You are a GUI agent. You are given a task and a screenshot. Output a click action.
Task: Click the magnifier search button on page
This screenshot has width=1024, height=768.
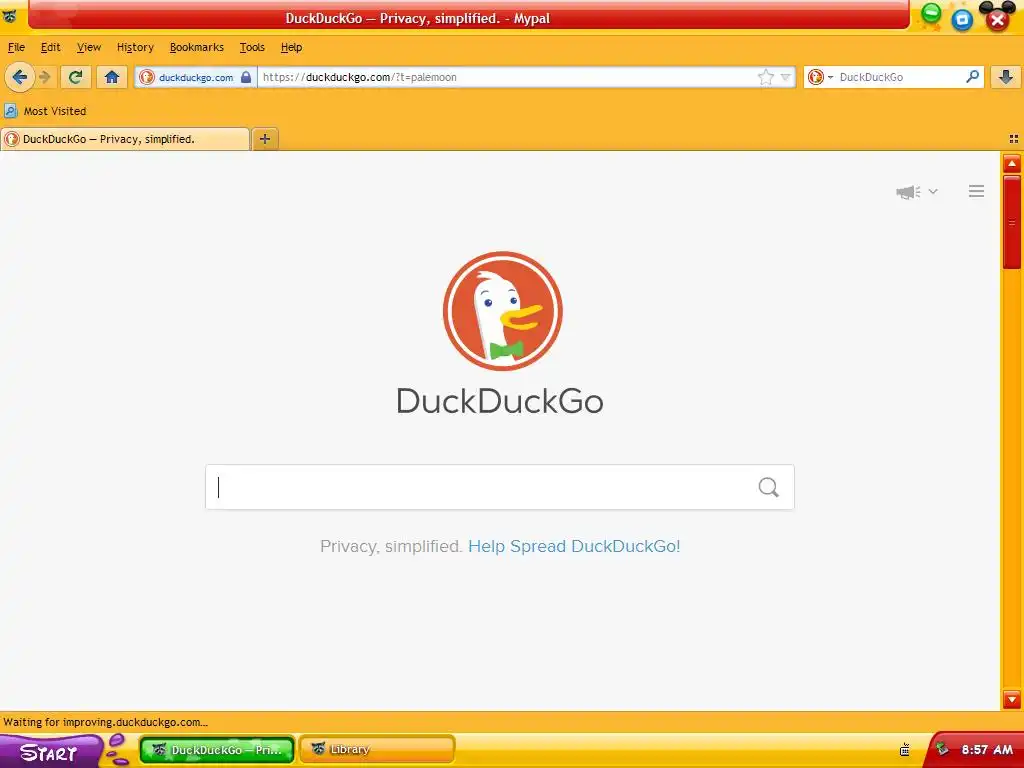769,487
